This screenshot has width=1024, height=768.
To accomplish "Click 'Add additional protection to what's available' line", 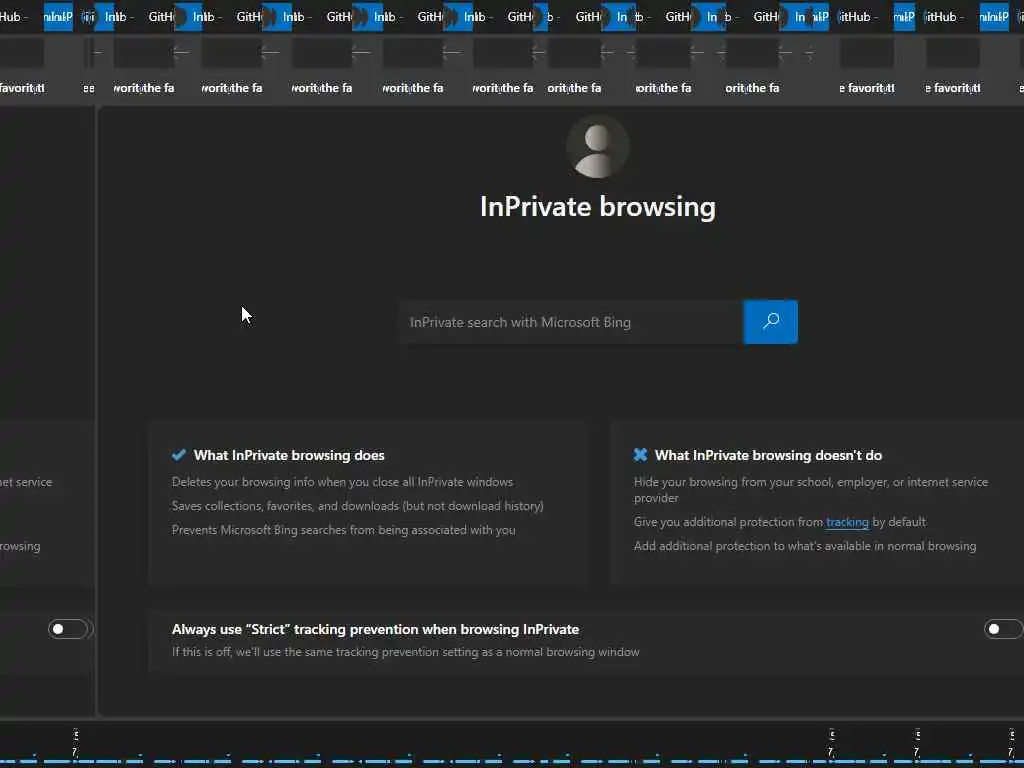I will (x=805, y=546).
